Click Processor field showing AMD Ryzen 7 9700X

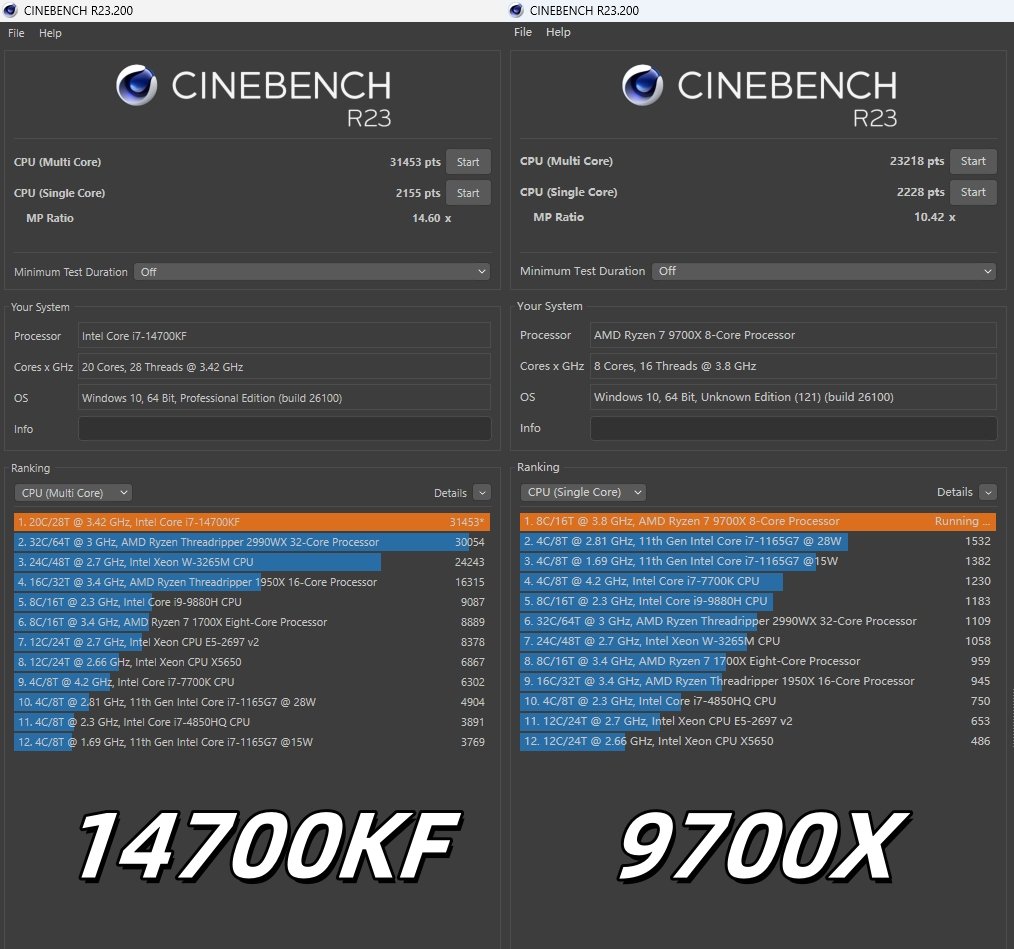(793, 335)
